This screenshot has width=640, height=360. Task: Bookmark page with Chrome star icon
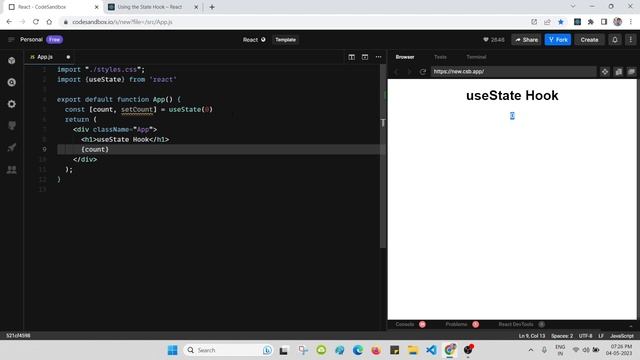561,22
